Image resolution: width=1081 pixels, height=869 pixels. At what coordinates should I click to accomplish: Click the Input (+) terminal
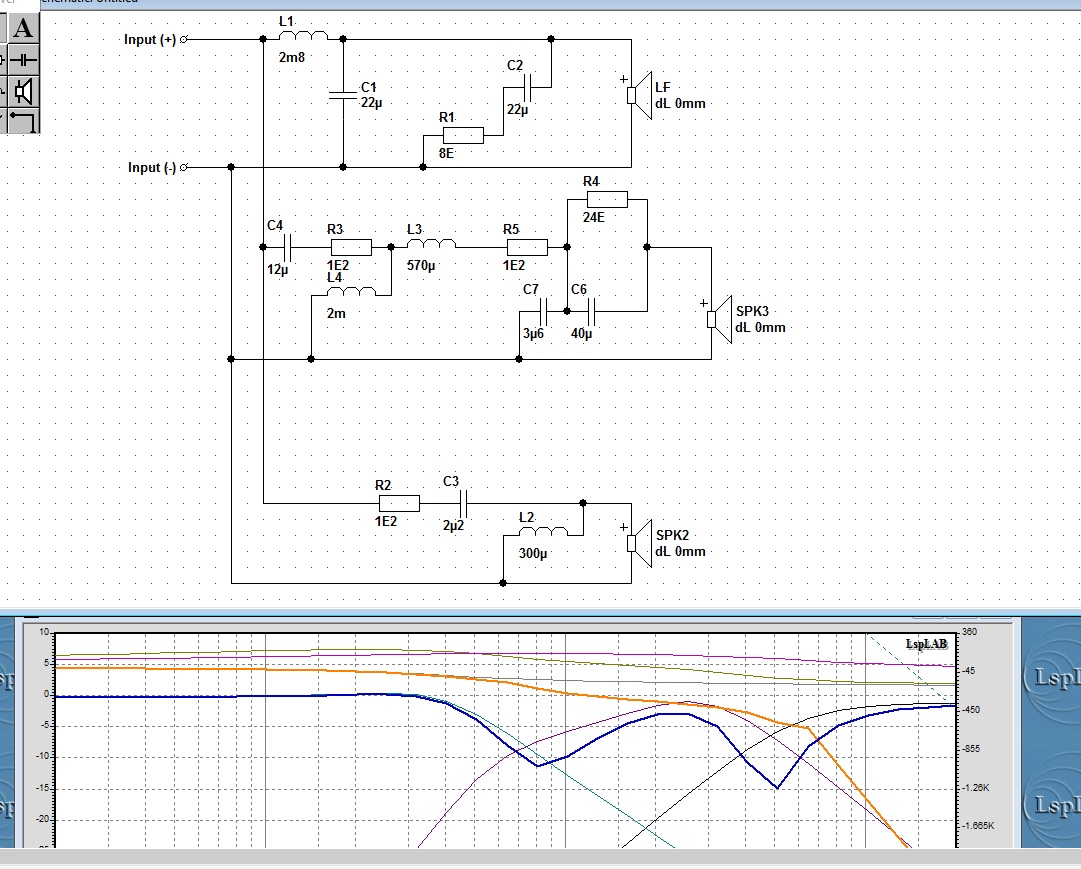click(x=183, y=39)
